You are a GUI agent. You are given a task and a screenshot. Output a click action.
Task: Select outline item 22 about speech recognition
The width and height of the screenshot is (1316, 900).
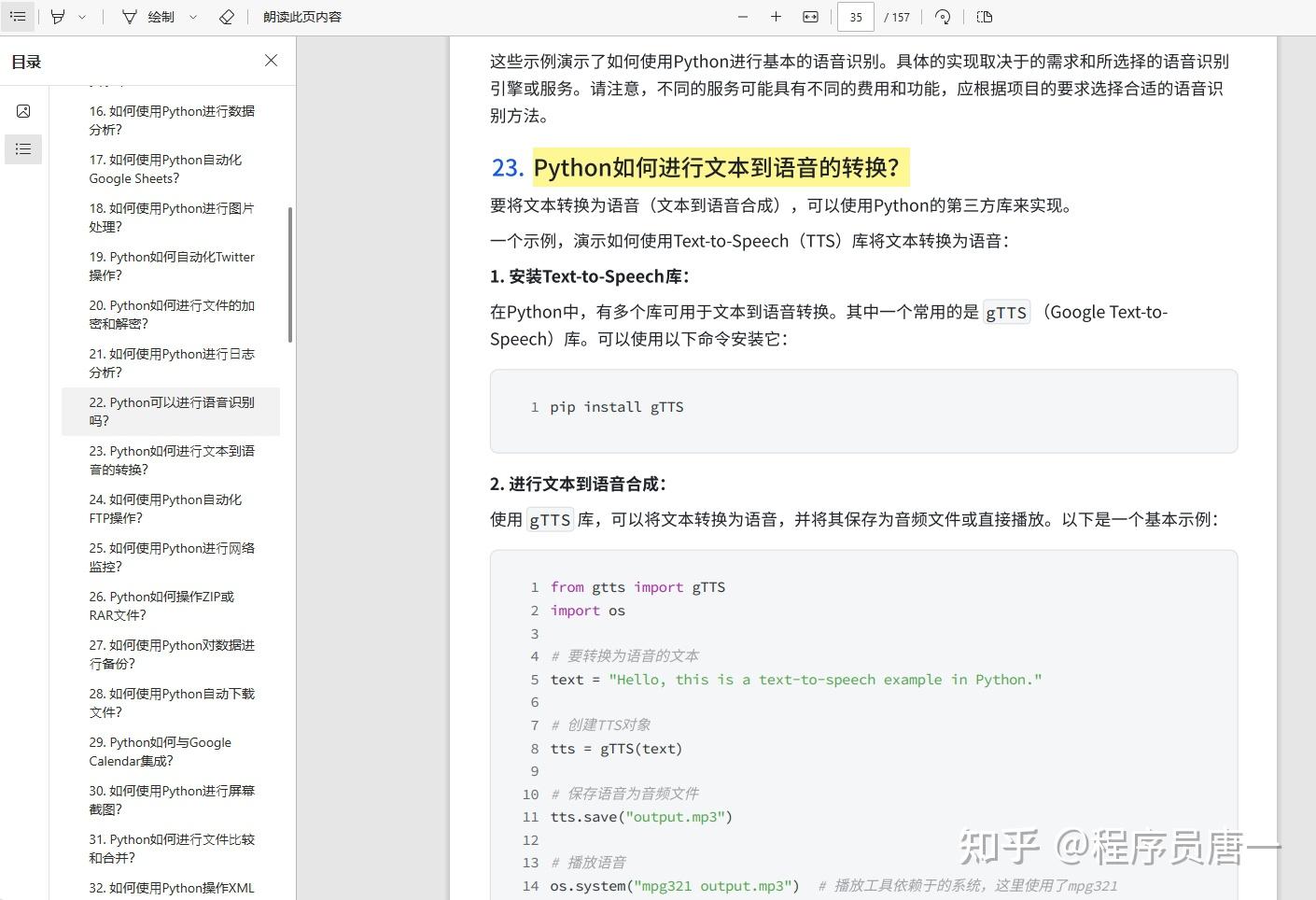point(172,411)
